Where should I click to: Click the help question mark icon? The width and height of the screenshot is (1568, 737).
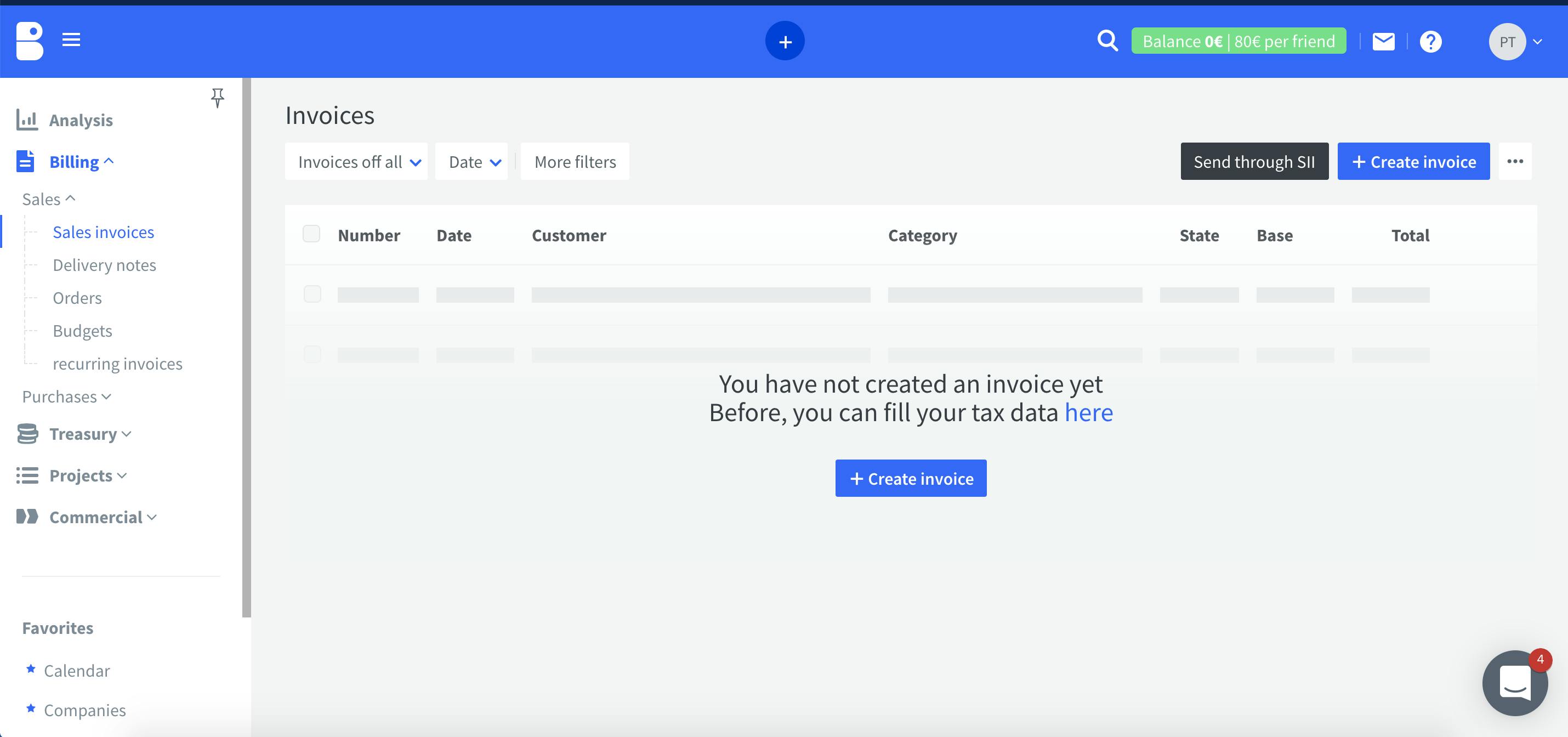pos(1430,41)
